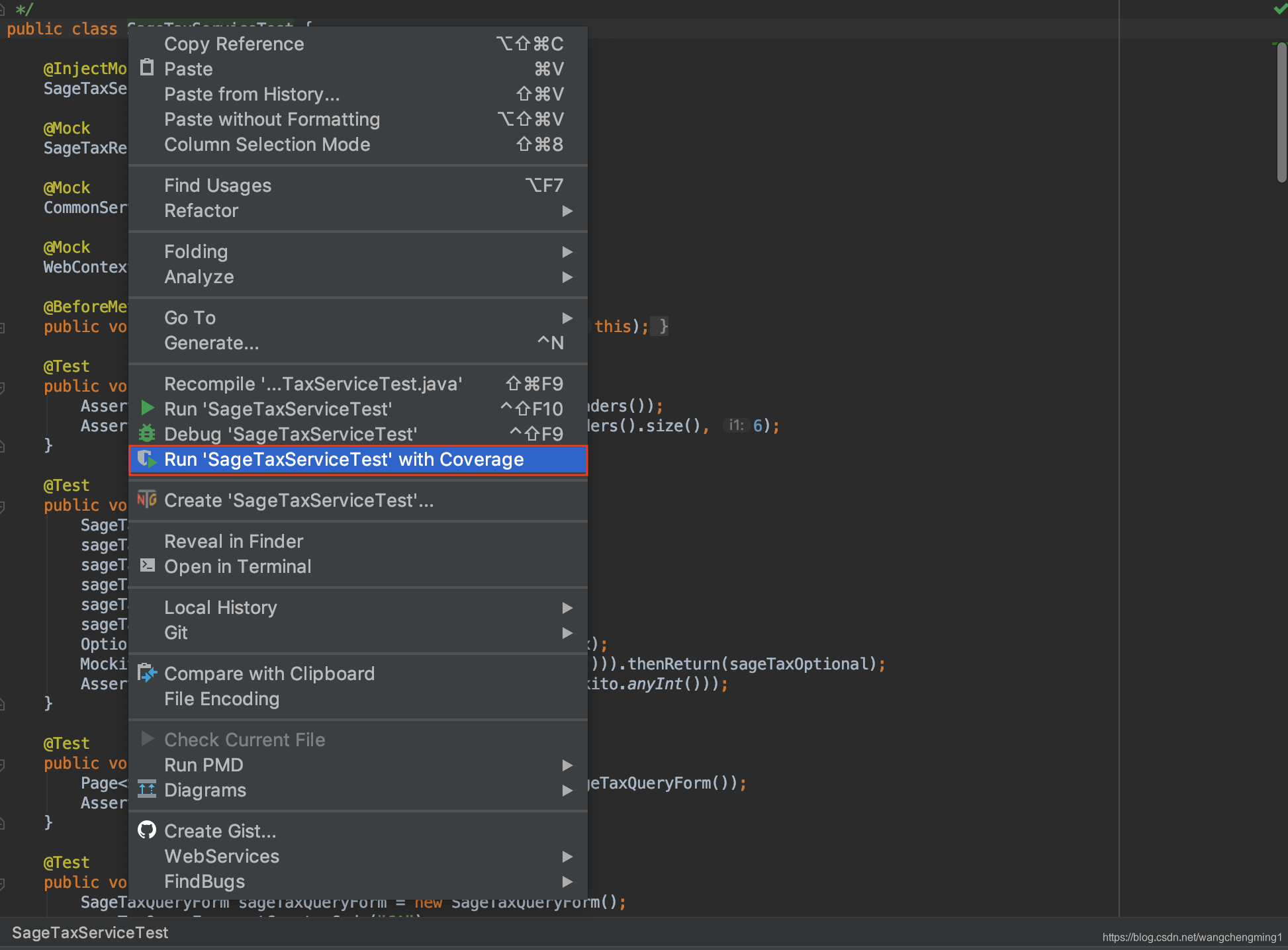
Task: Click the Open in Terminal icon
Action: 147,566
